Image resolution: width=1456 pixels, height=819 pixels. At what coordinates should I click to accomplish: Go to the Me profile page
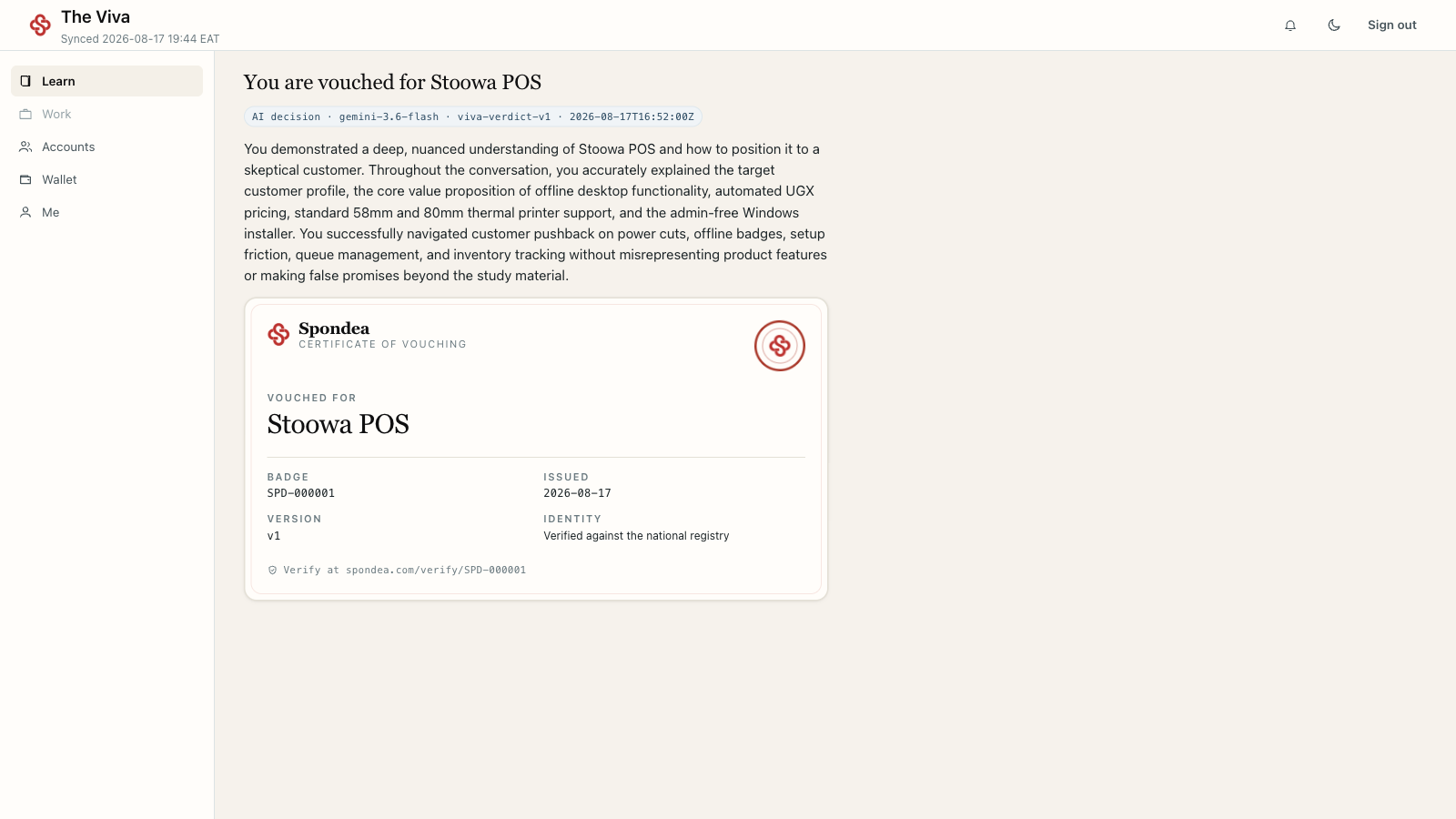pos(106,212)
